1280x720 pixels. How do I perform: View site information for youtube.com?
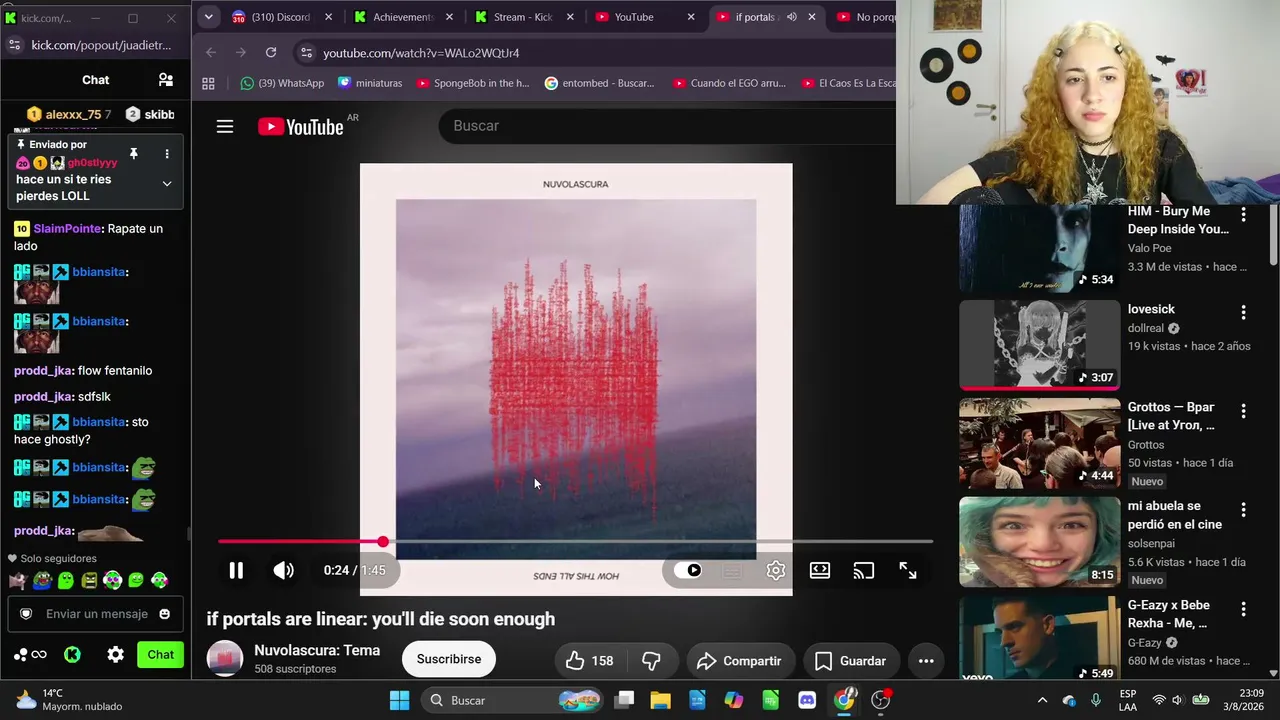point(307,53)
